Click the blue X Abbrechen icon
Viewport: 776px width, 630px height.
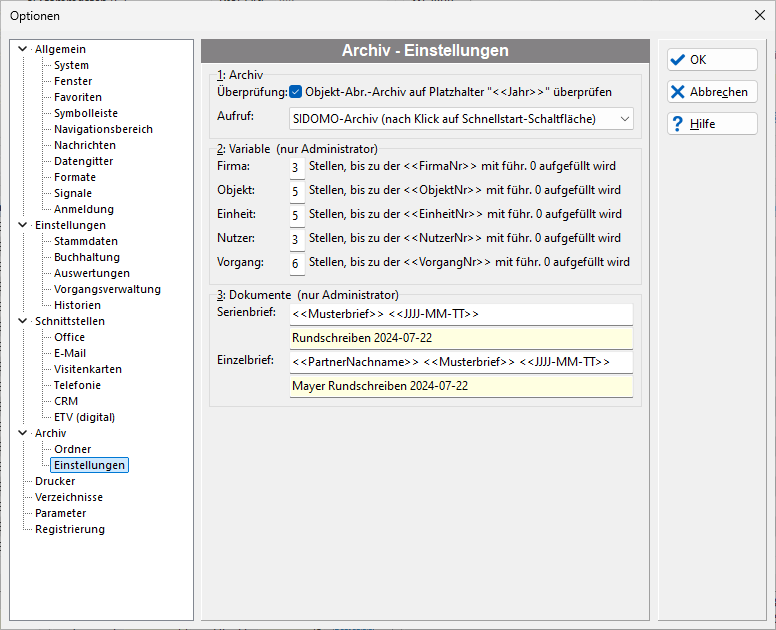678,92
